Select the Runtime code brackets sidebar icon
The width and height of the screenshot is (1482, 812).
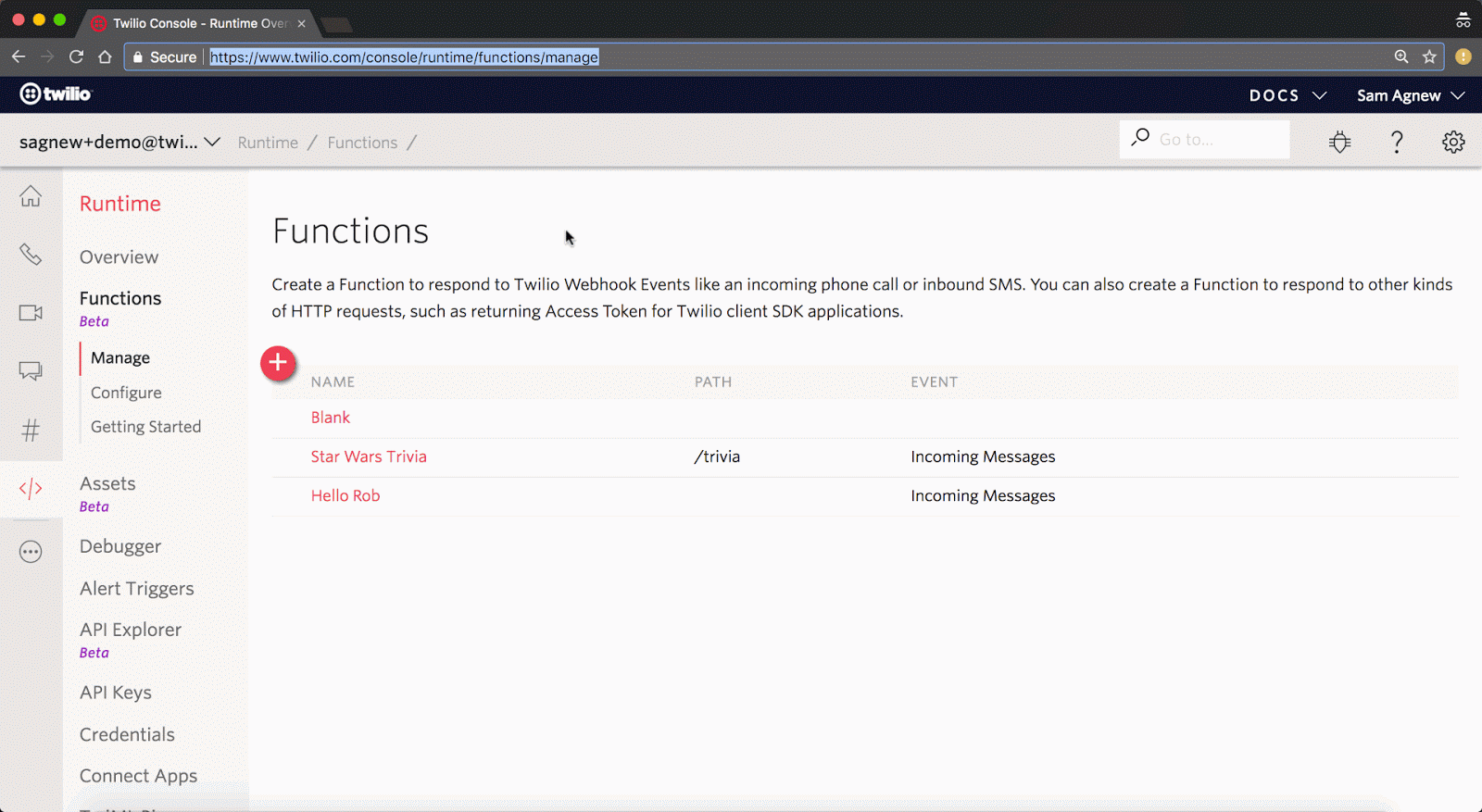(x=31, y=488)
